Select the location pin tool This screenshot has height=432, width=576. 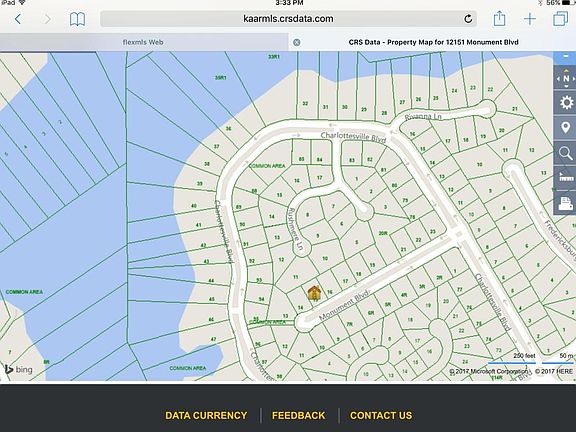(x=566, y=128)
